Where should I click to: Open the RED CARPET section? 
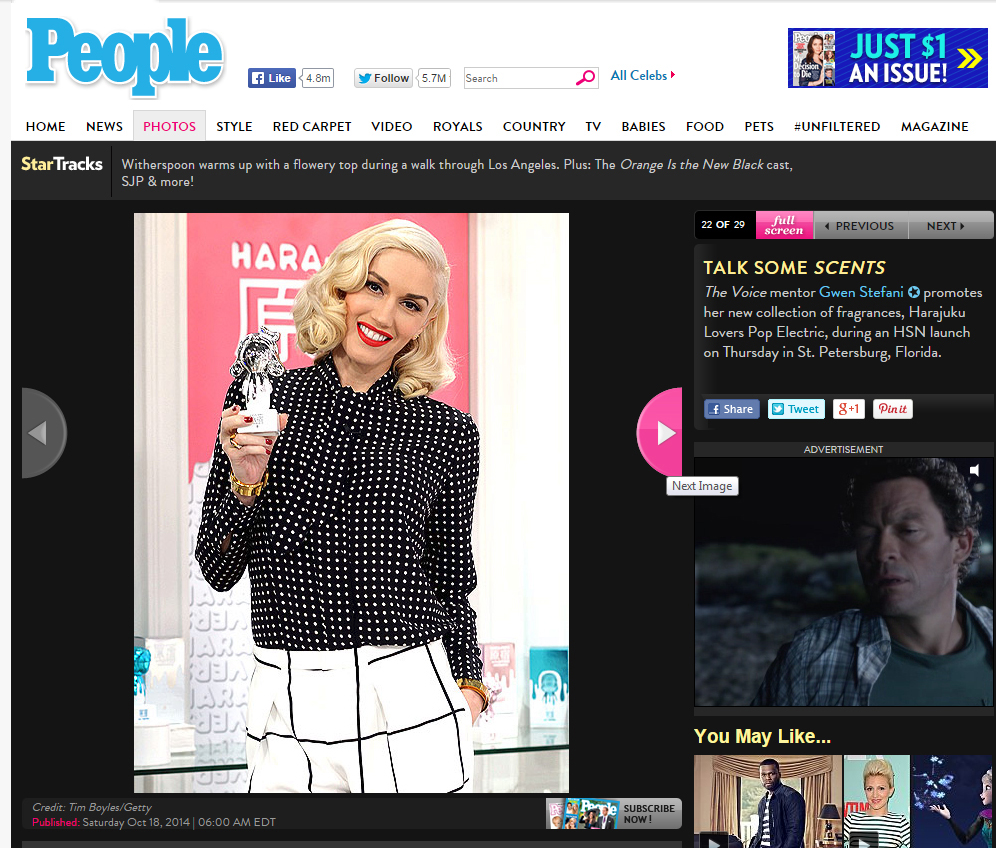(x=312, y=126)
